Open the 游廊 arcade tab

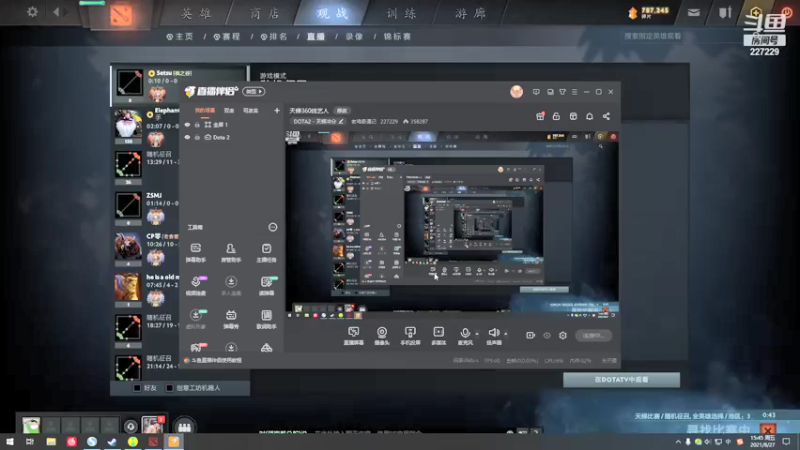tap(470, 14)
